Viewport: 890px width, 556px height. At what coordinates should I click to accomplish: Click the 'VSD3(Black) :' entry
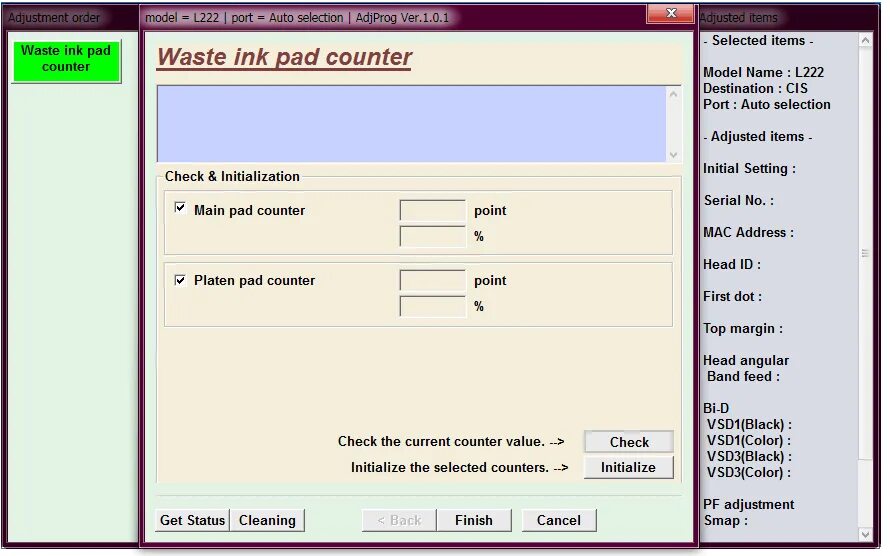(x=749, y=457)
